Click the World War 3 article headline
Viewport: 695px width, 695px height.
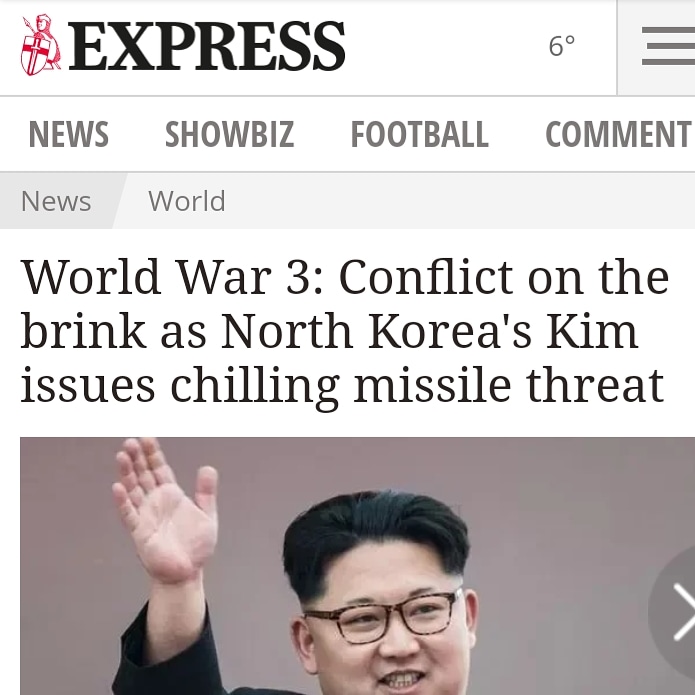point(345,332)
